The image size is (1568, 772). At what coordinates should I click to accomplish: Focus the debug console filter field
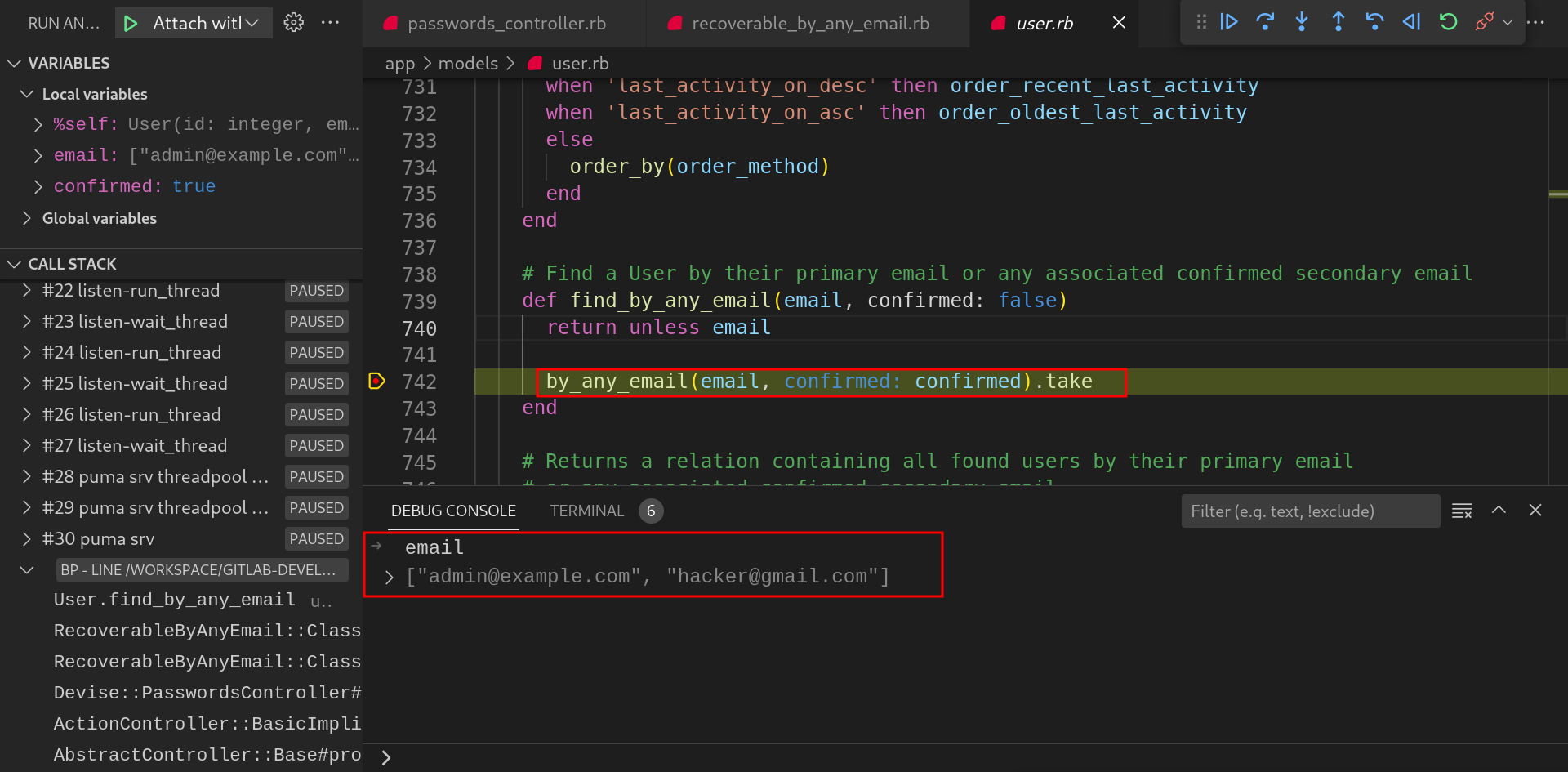point(1311,511)
